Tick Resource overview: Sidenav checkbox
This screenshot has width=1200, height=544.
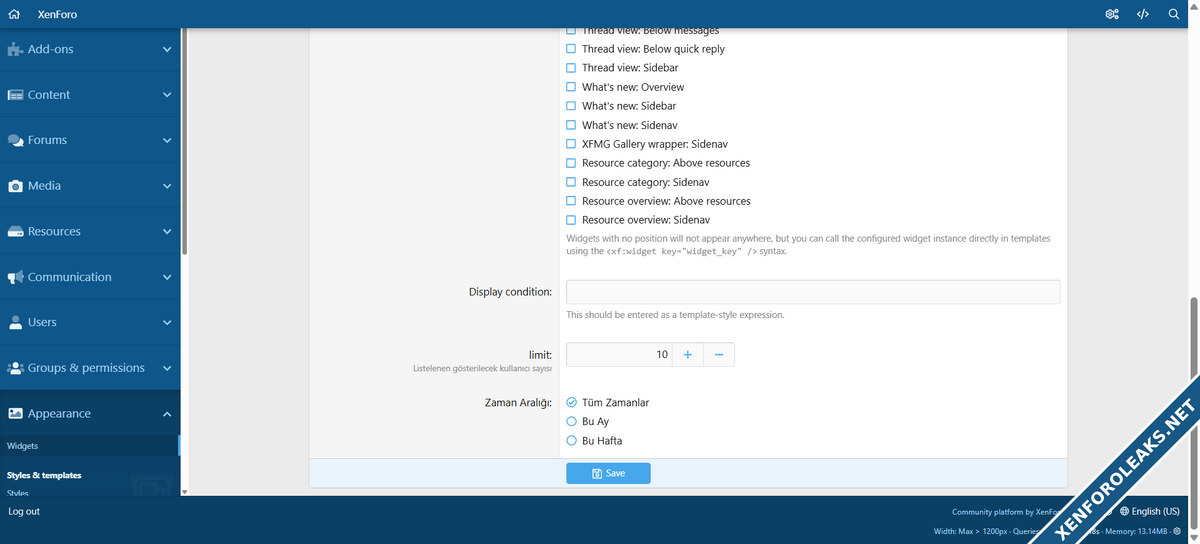571,220
